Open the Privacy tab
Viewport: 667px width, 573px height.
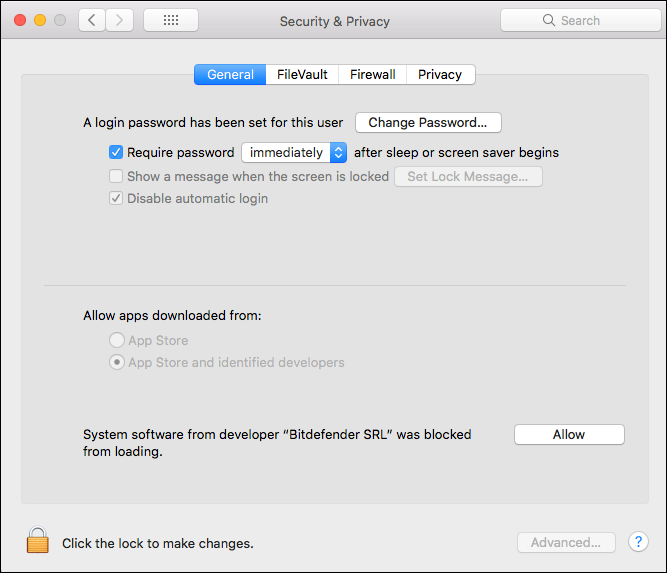click(x=440, y=74)
